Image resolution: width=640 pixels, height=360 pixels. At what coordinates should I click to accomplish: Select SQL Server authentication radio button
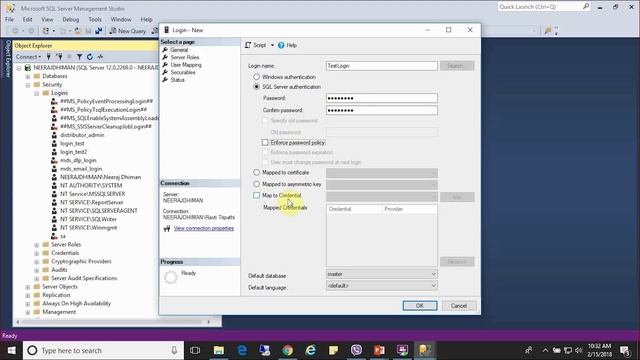(x=256, y=87)
